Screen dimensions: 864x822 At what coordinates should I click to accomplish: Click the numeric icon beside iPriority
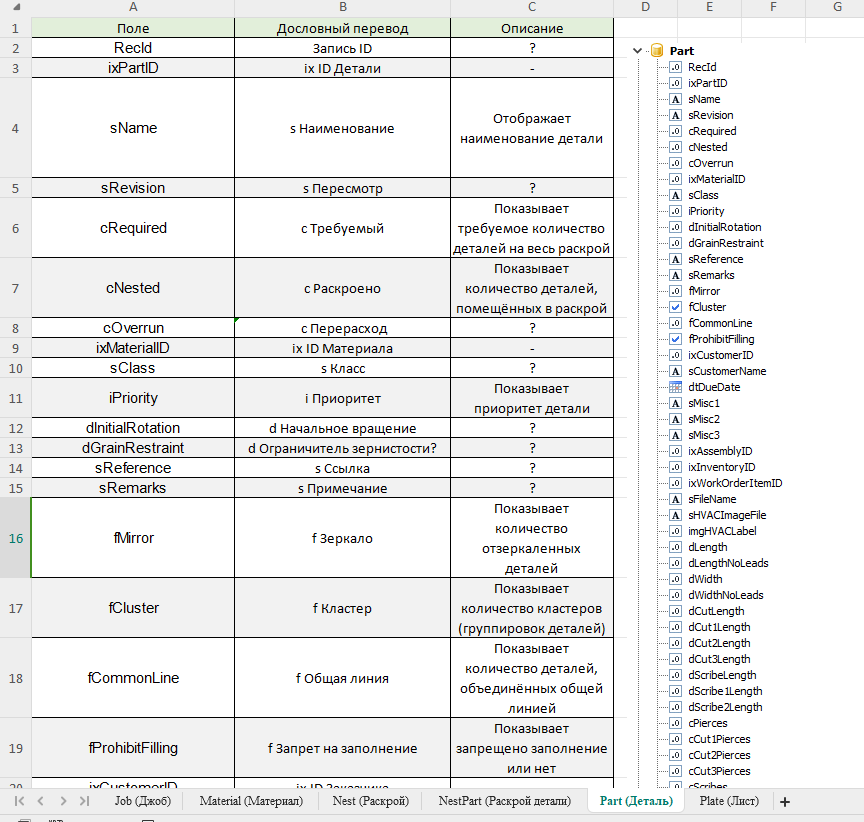[x=676, y=211]
